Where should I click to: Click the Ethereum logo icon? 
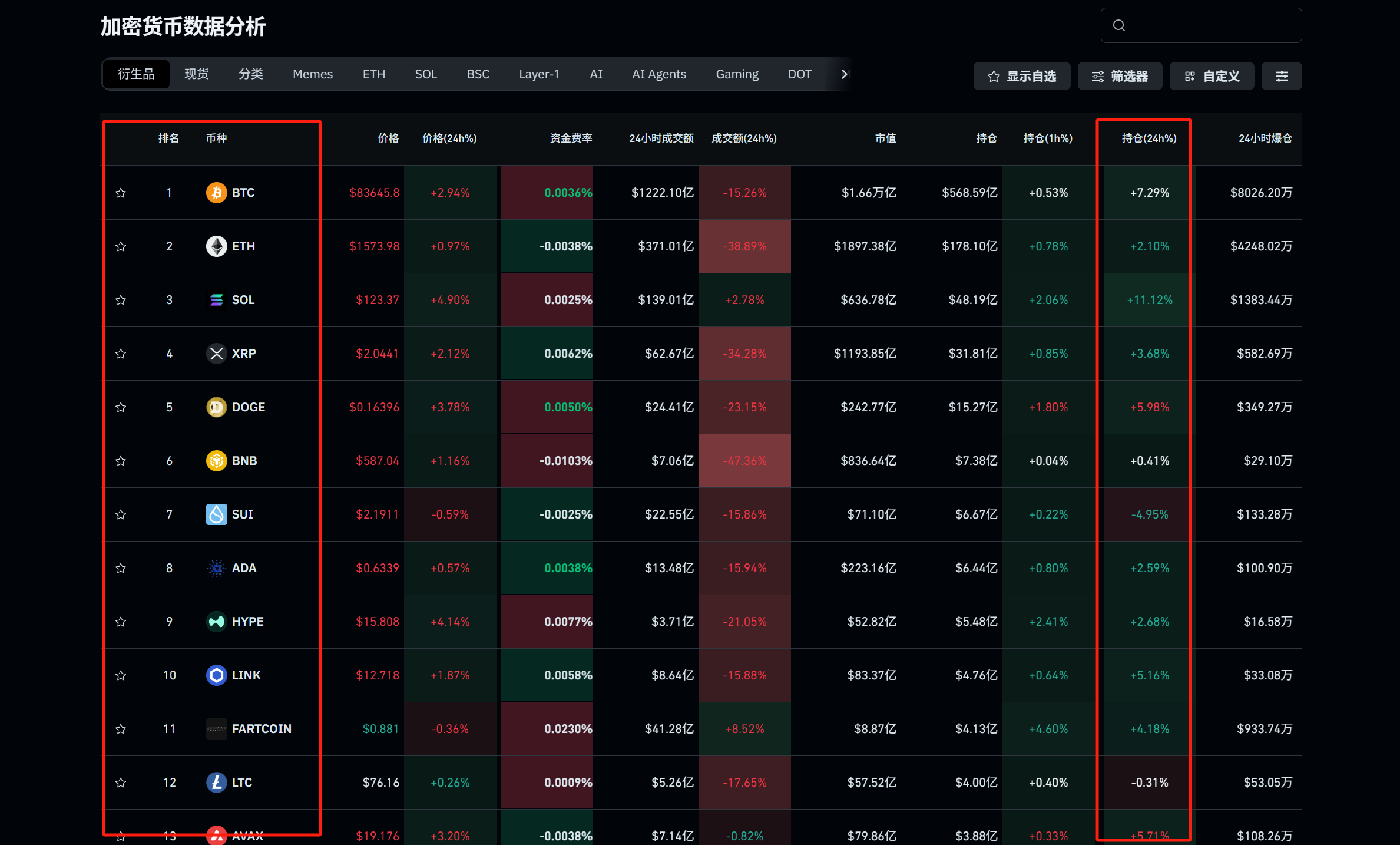point(216,246)
